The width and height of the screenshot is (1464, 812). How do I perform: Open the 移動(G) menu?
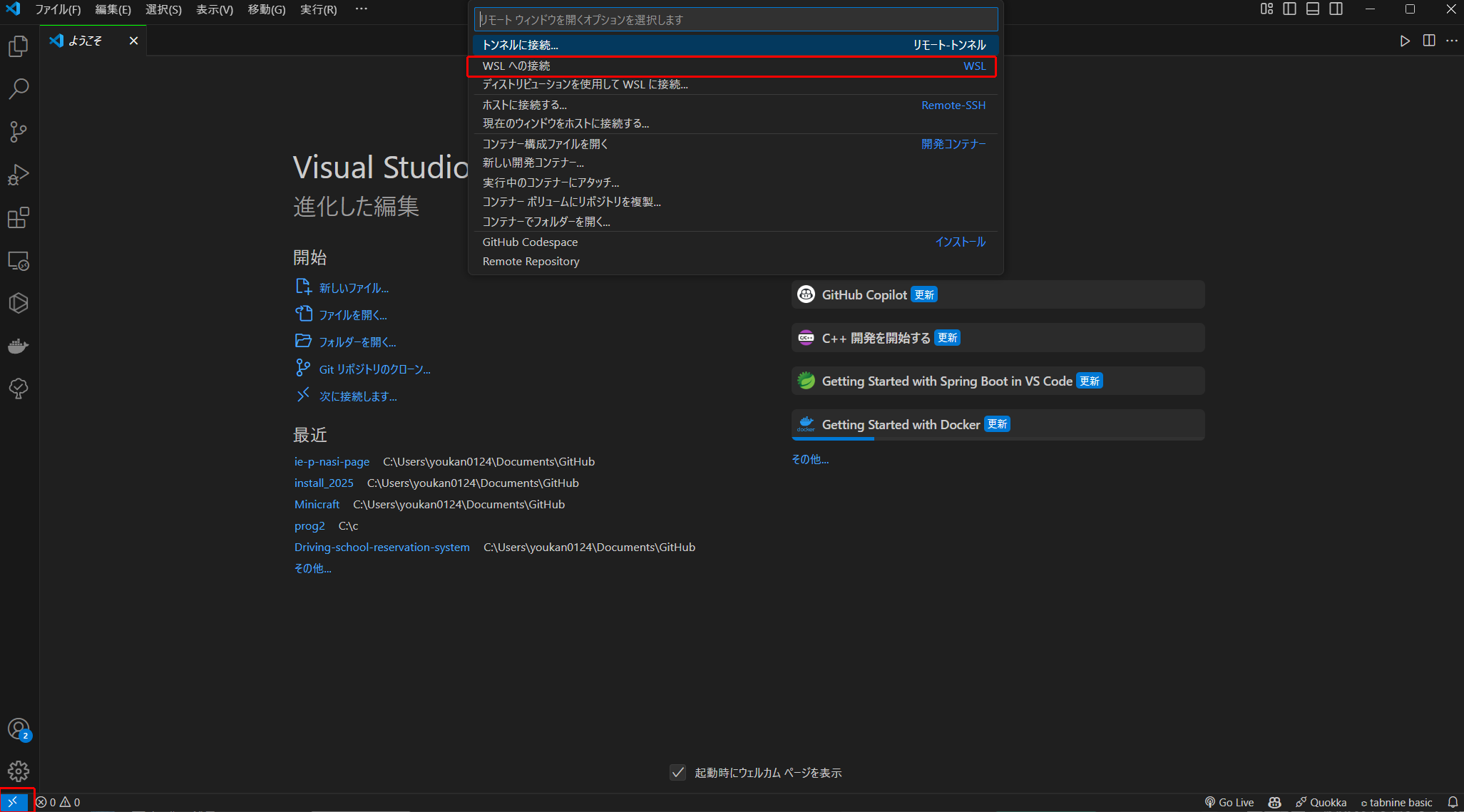(267, 9)
